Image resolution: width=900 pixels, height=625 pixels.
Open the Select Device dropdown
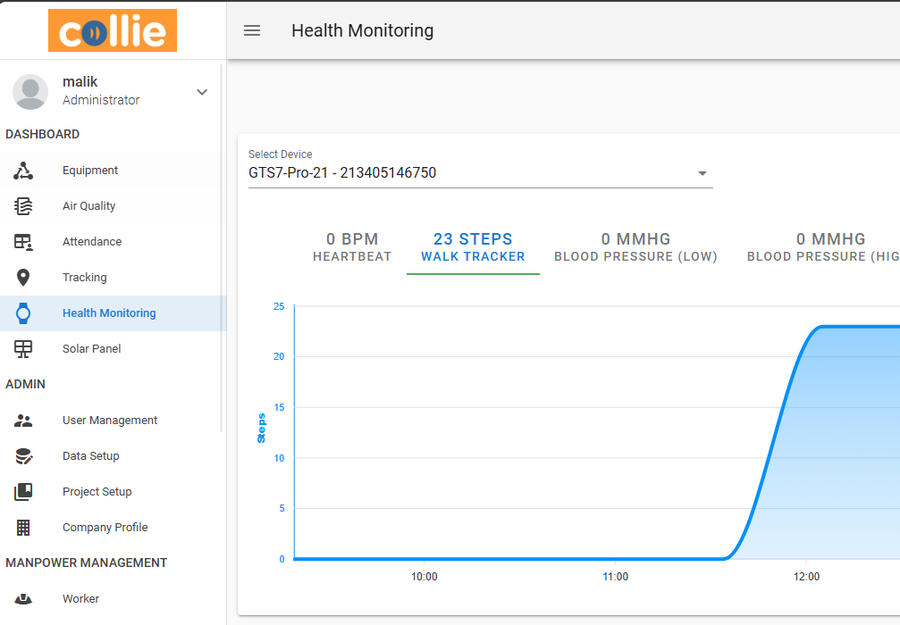click(470, 173)
